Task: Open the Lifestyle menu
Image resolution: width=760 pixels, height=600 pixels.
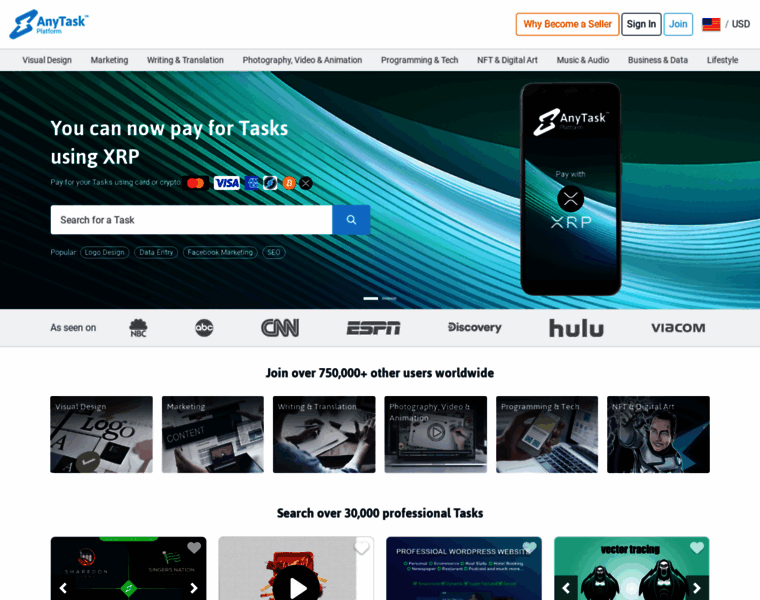Action: pyautogui.click(x=722, y=60)
